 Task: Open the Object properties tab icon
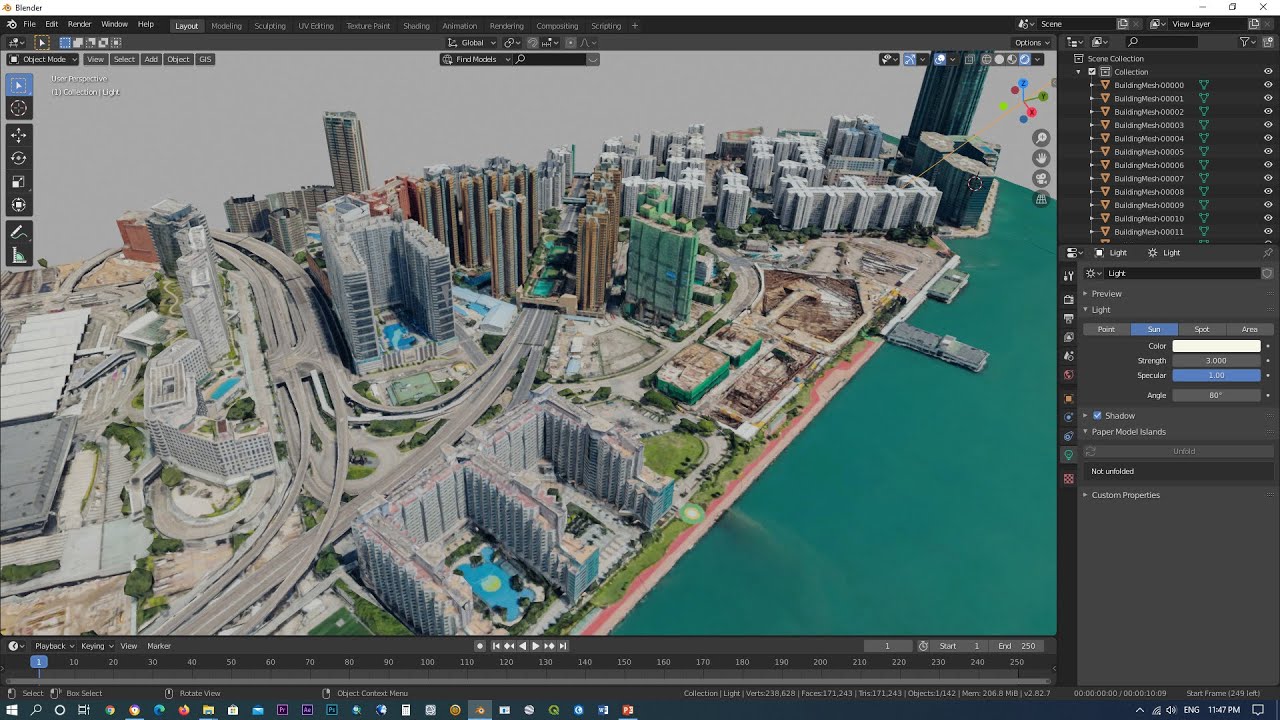(1069, 399)
